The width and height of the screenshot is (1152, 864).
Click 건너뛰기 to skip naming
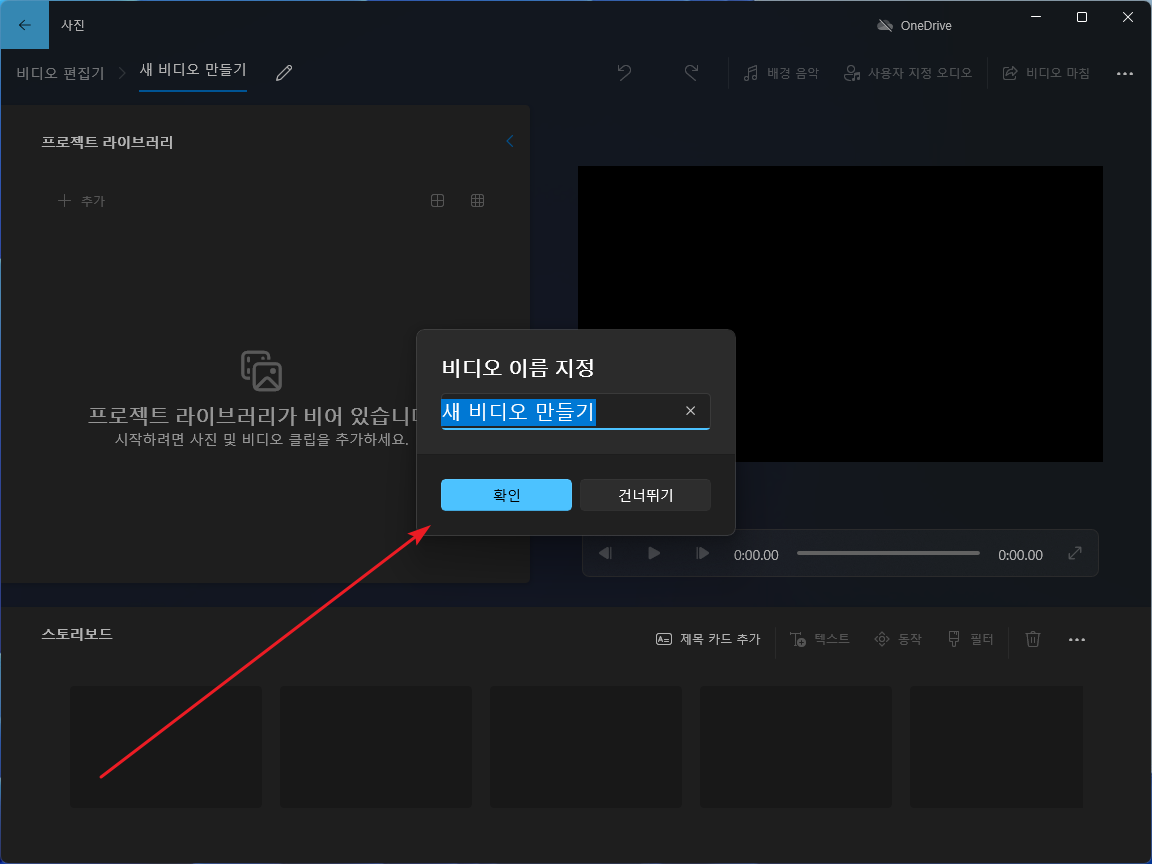pyautogui.click(x=646, y=495)
